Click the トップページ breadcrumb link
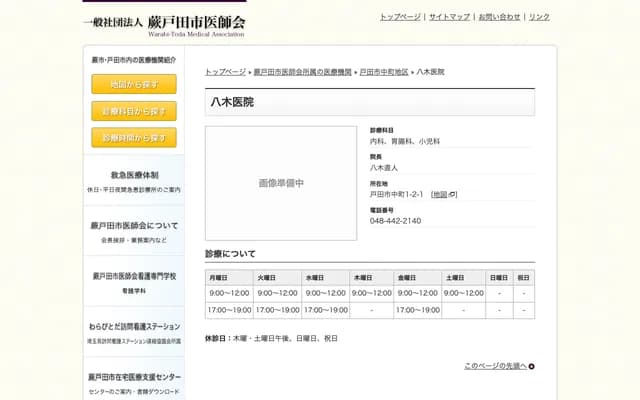 [225, 72]
